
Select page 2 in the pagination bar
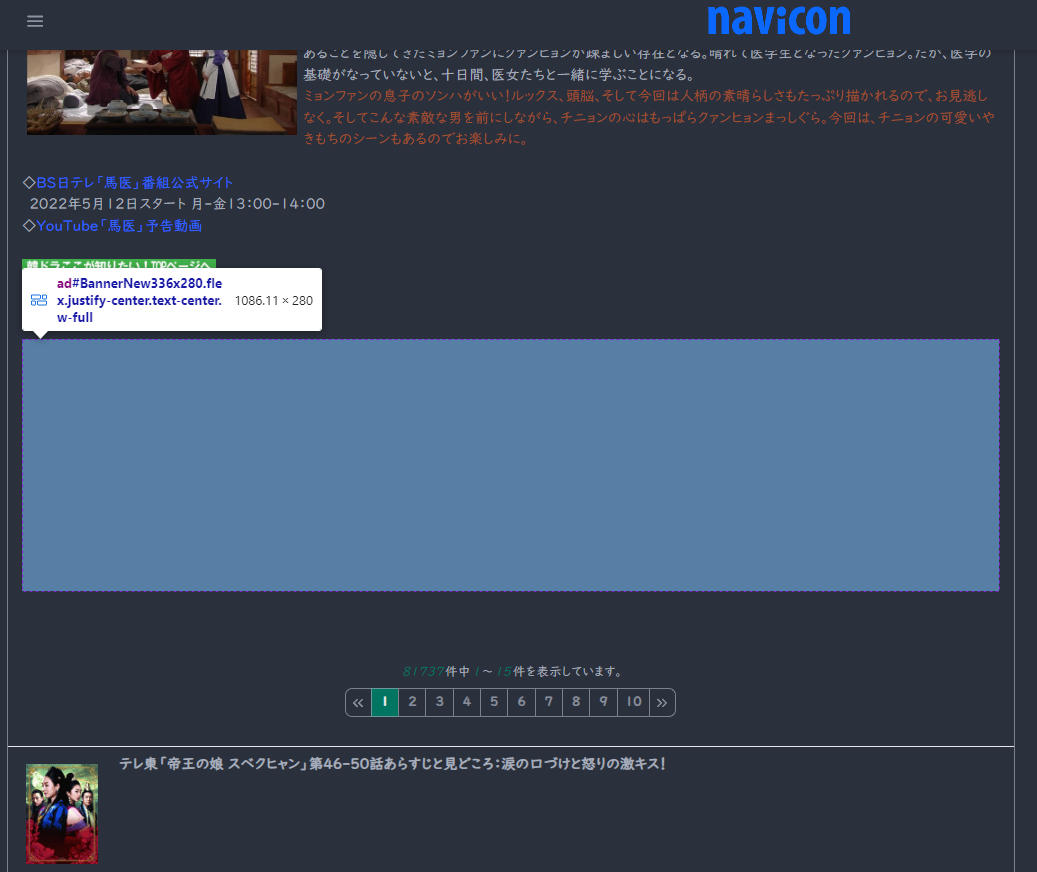(x=412, y=702)
